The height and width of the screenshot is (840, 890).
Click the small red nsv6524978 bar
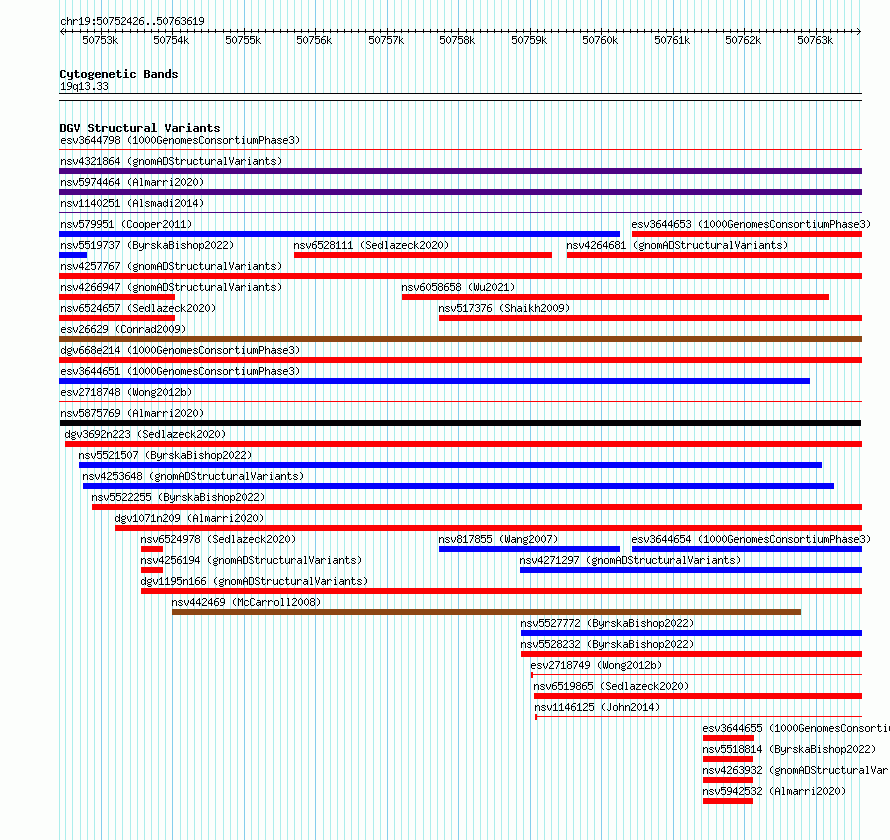[x=152, y=549]
